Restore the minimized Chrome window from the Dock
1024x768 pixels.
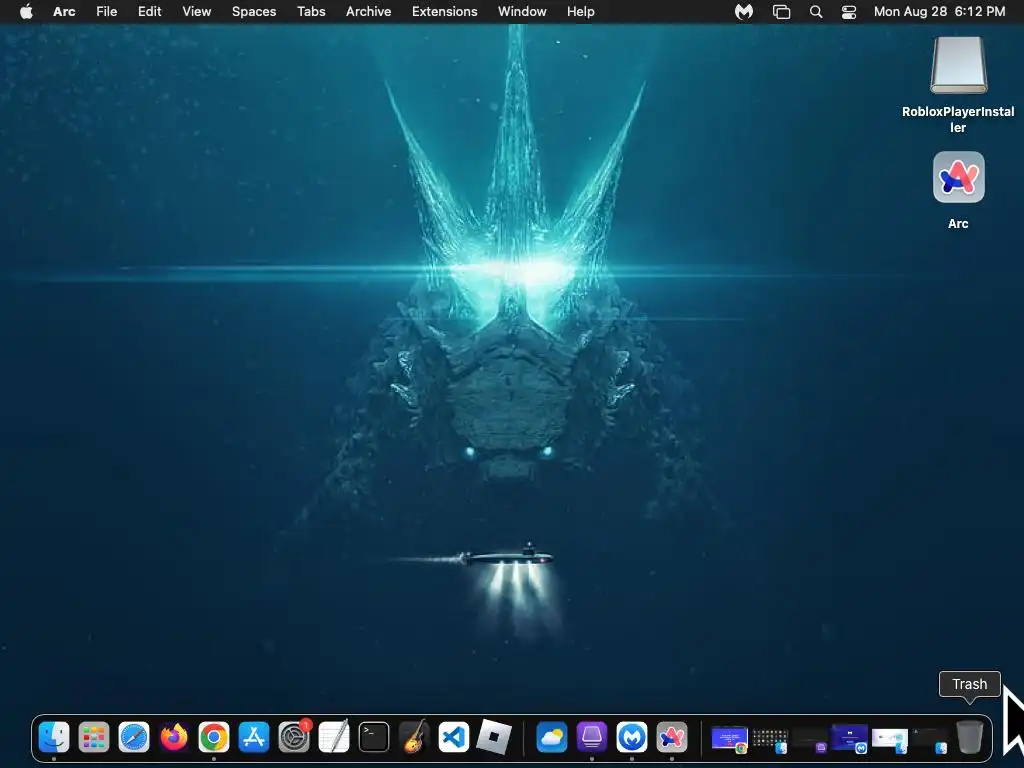point(729,739)
